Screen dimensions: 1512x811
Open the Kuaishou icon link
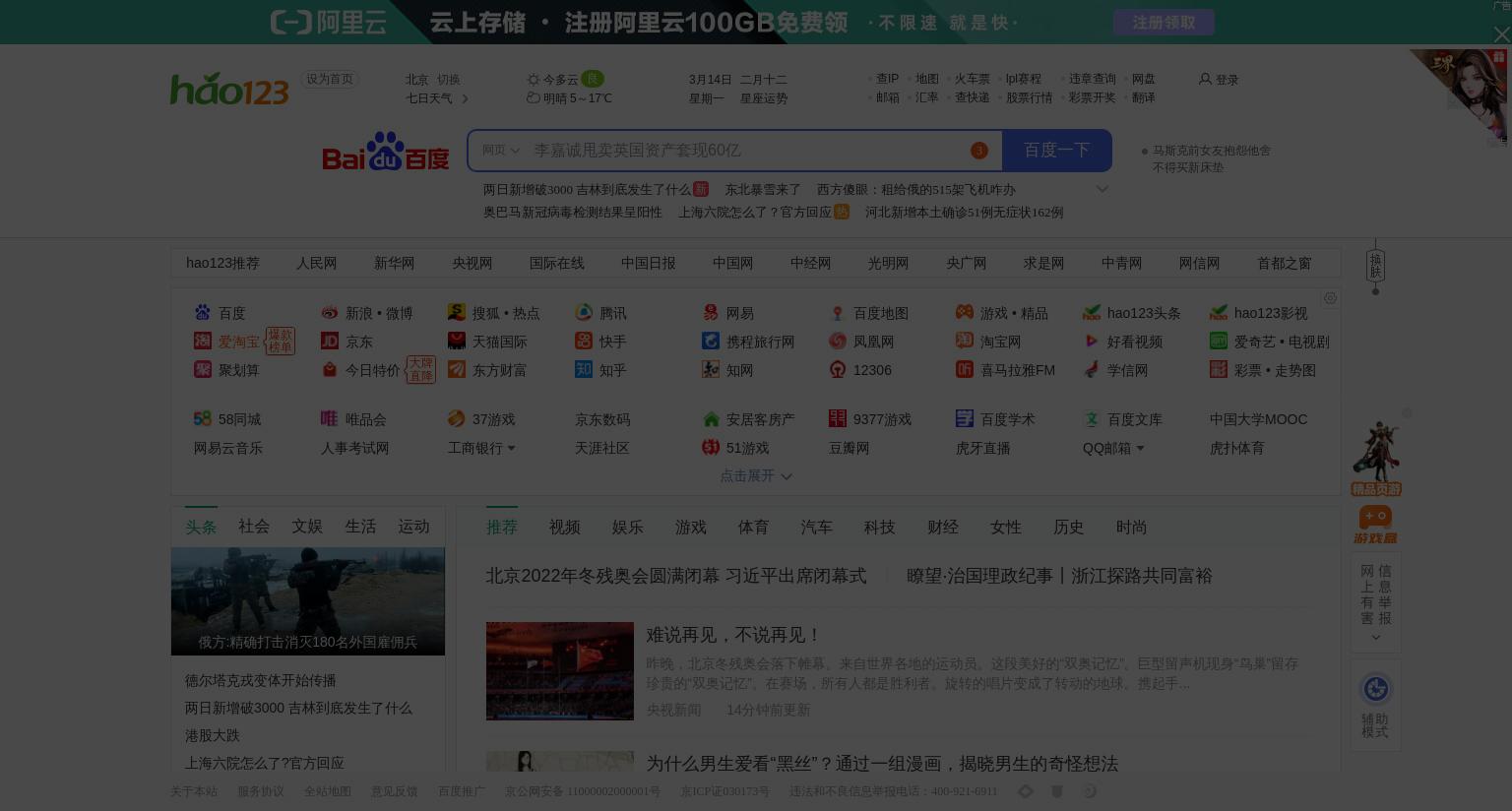pyautogui.click(x=584, y=341)
